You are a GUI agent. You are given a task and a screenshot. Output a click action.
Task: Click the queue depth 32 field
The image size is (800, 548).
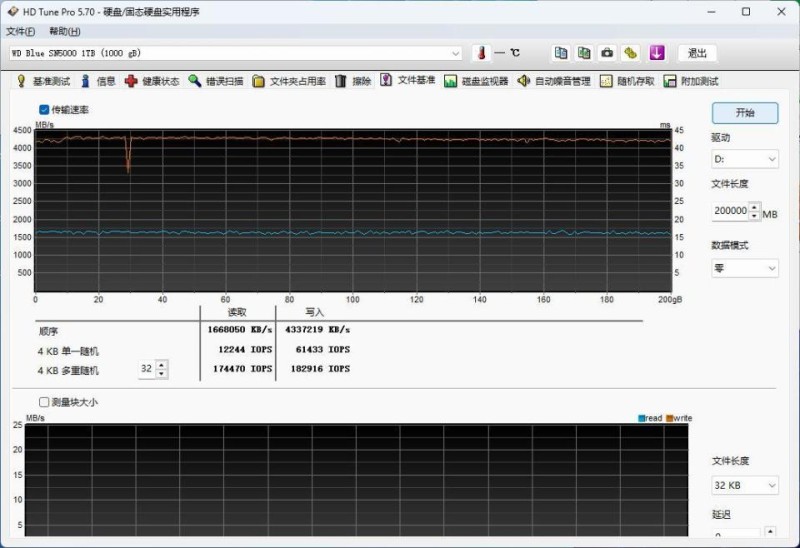(147, 369)
